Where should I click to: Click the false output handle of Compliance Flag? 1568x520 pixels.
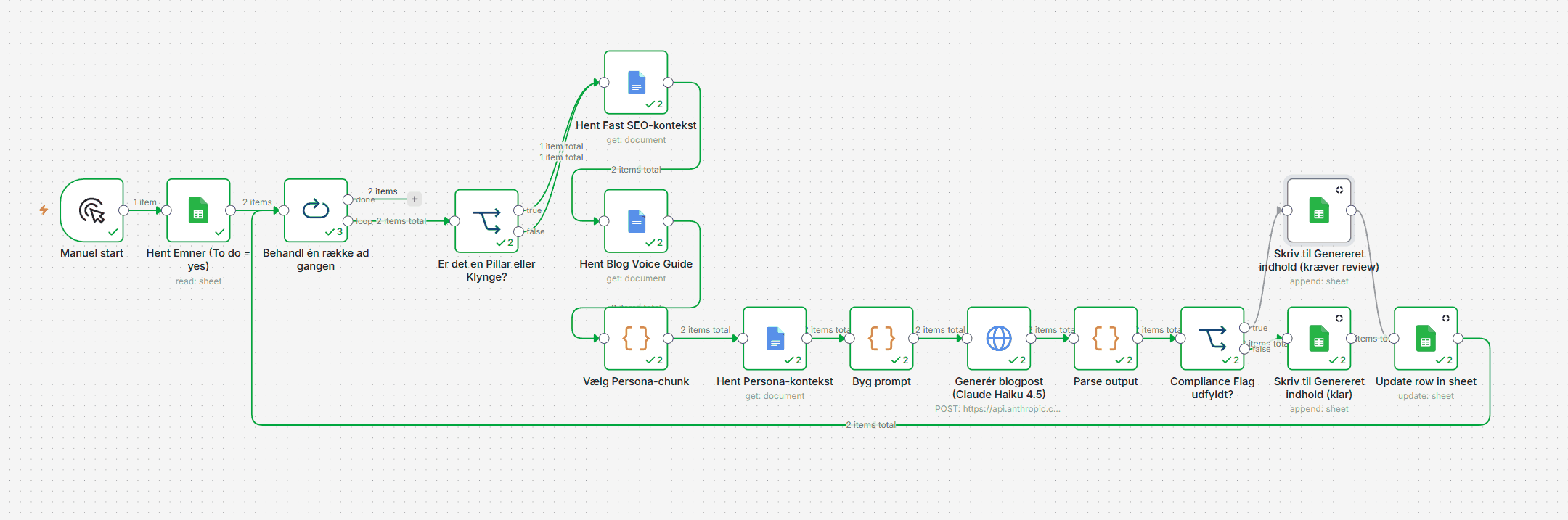1244,349
